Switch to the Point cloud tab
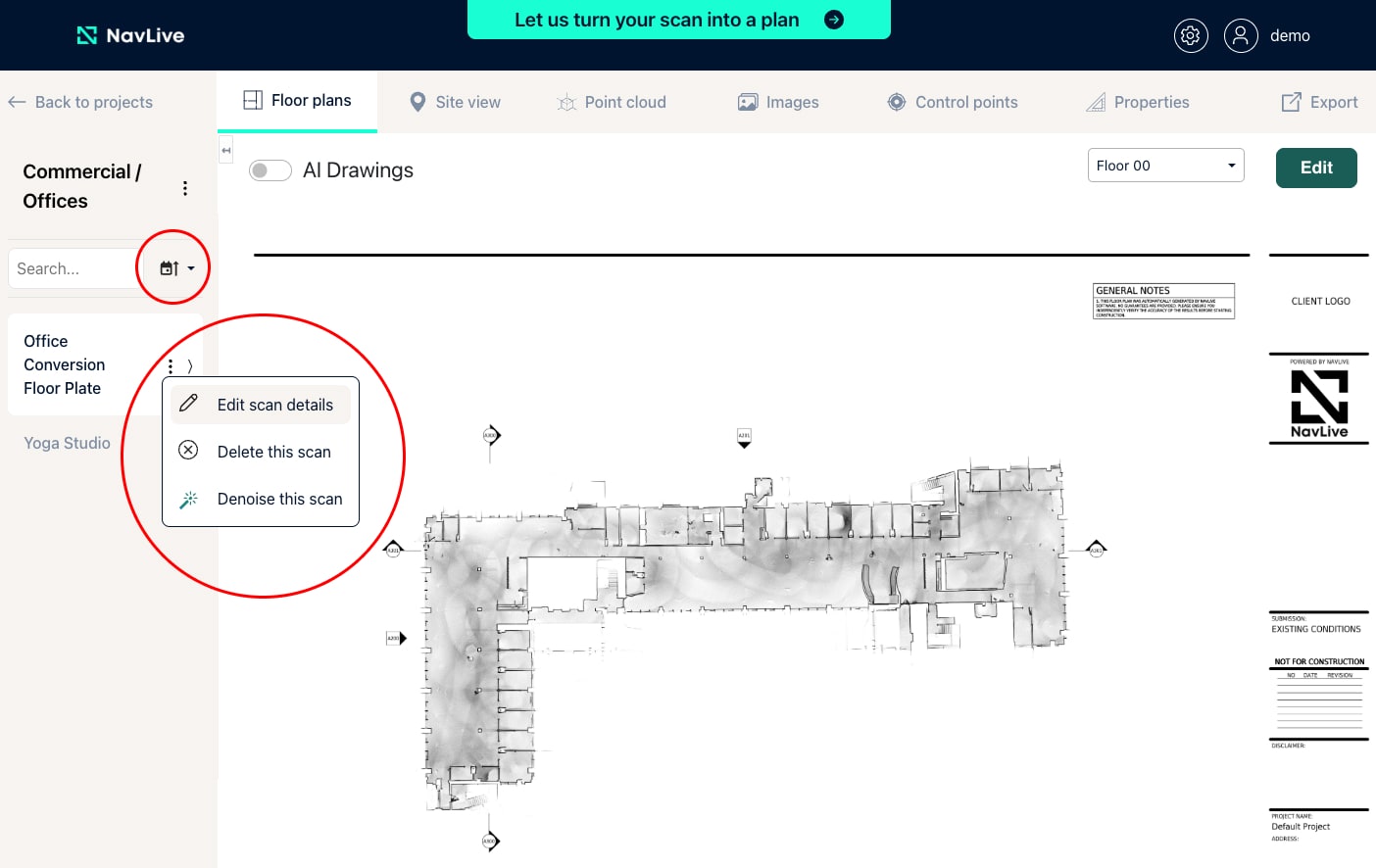 [612, 102]
